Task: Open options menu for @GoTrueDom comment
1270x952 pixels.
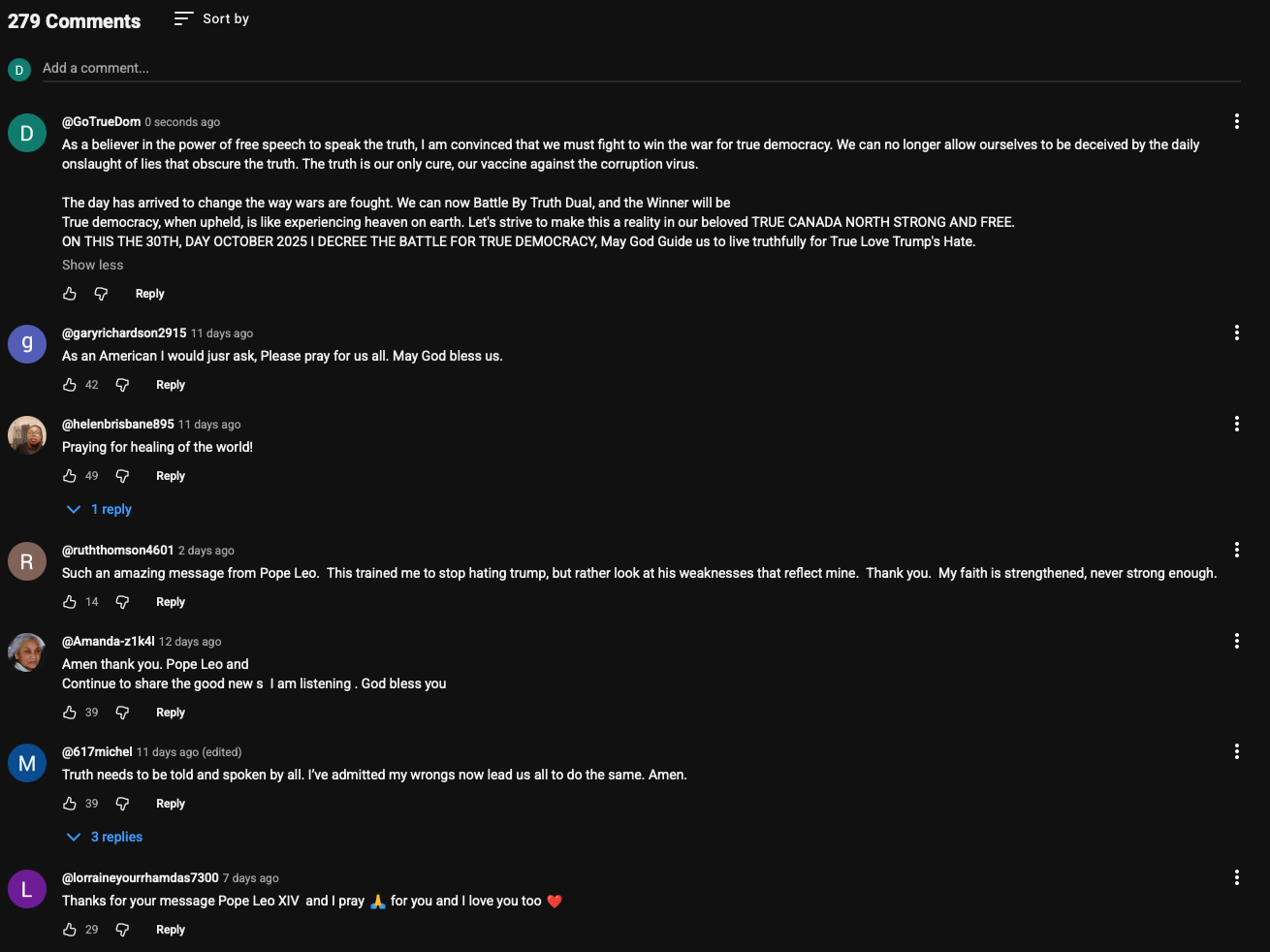Action: pos(1236,121)
